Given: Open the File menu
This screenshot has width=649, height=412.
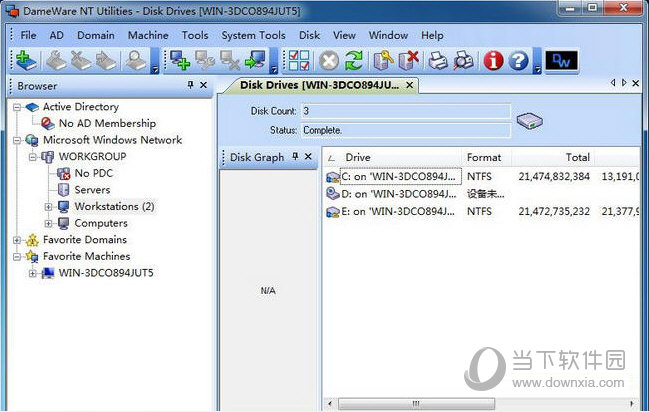Looking at the screenshot, I should pyautogui.click(x=28, y=35).
